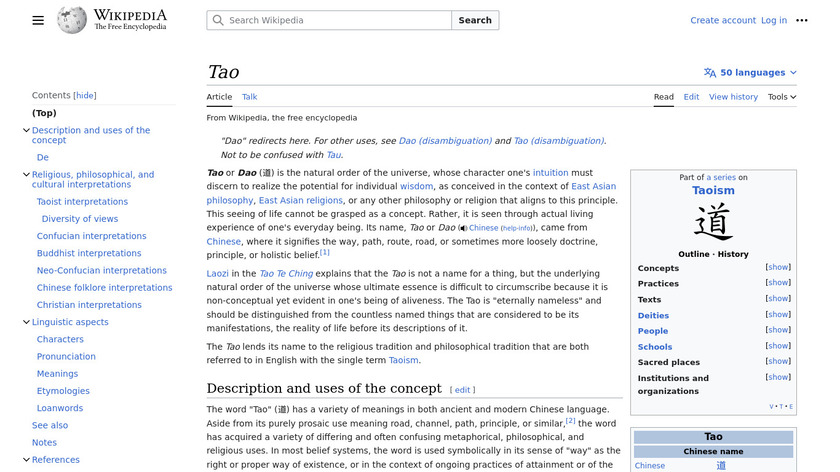
Task: Click the Wikipedia globe logo
Action: coord(72,20)
